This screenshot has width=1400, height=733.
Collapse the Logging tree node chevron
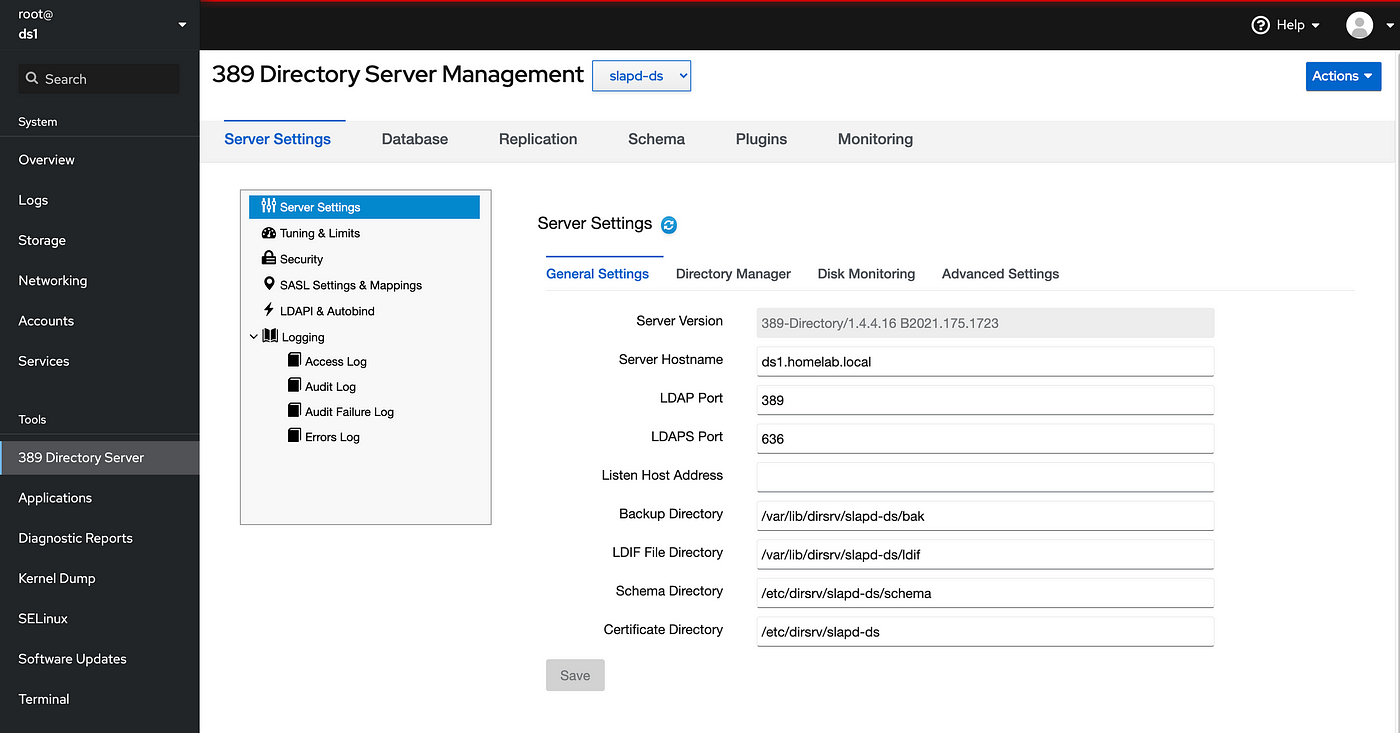(254, 337)
